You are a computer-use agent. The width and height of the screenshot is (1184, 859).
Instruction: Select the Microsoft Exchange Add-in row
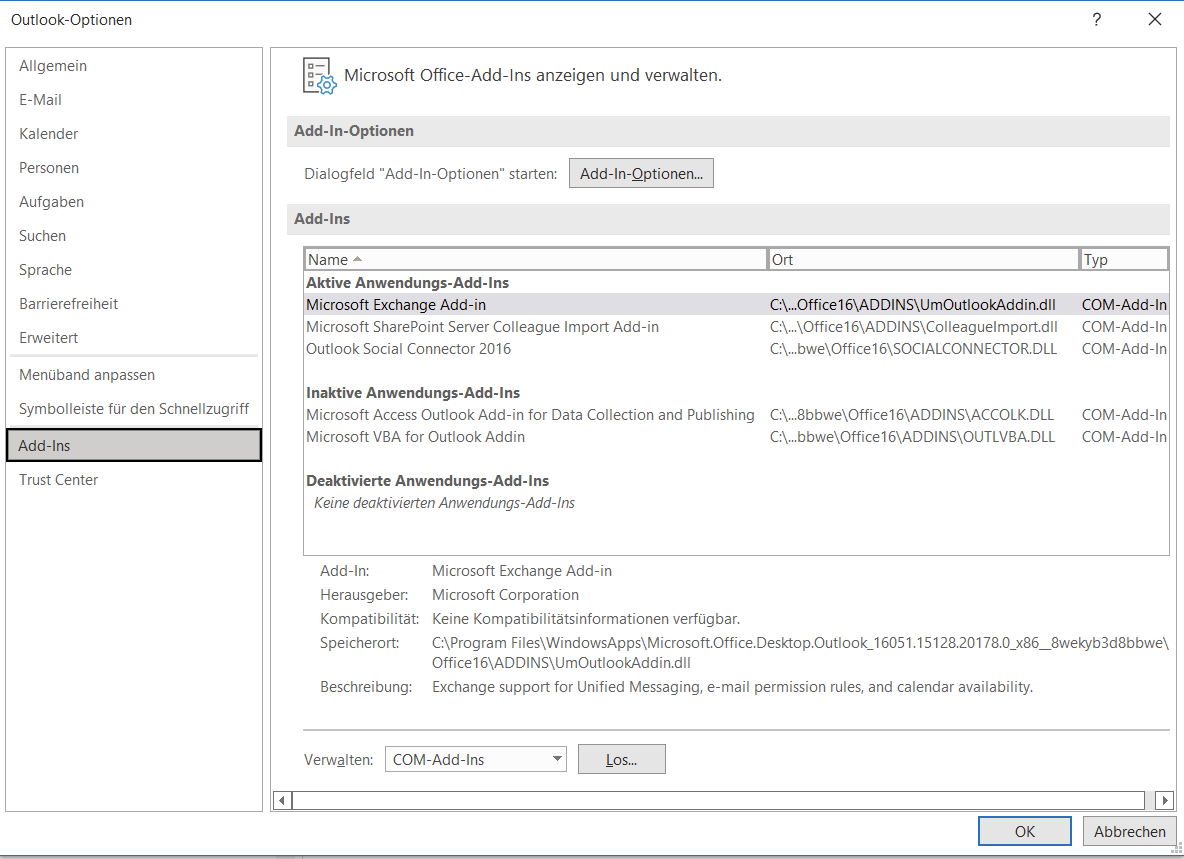click(x=736, y=304)
